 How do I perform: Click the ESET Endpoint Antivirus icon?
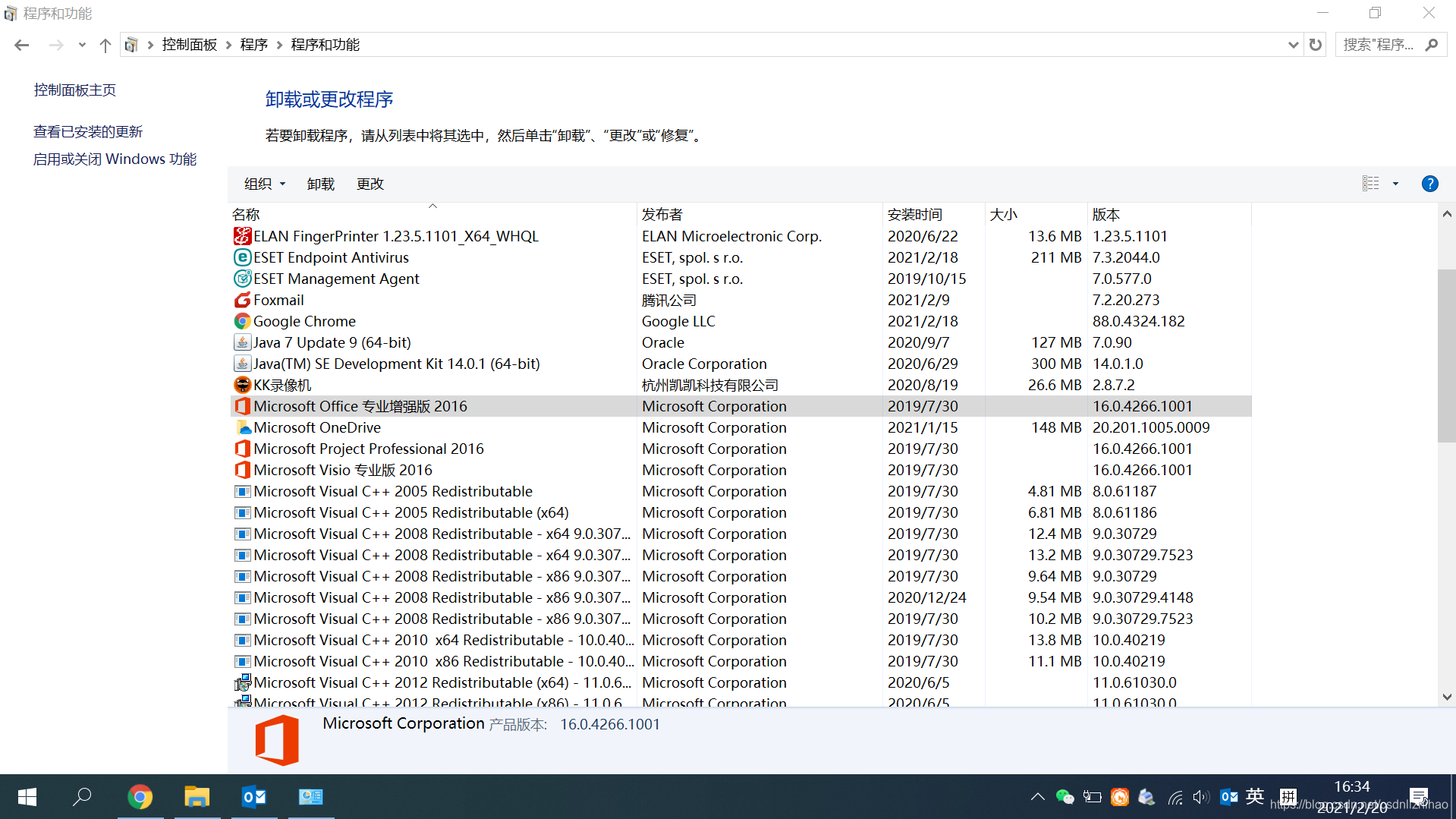pos(242,257)
